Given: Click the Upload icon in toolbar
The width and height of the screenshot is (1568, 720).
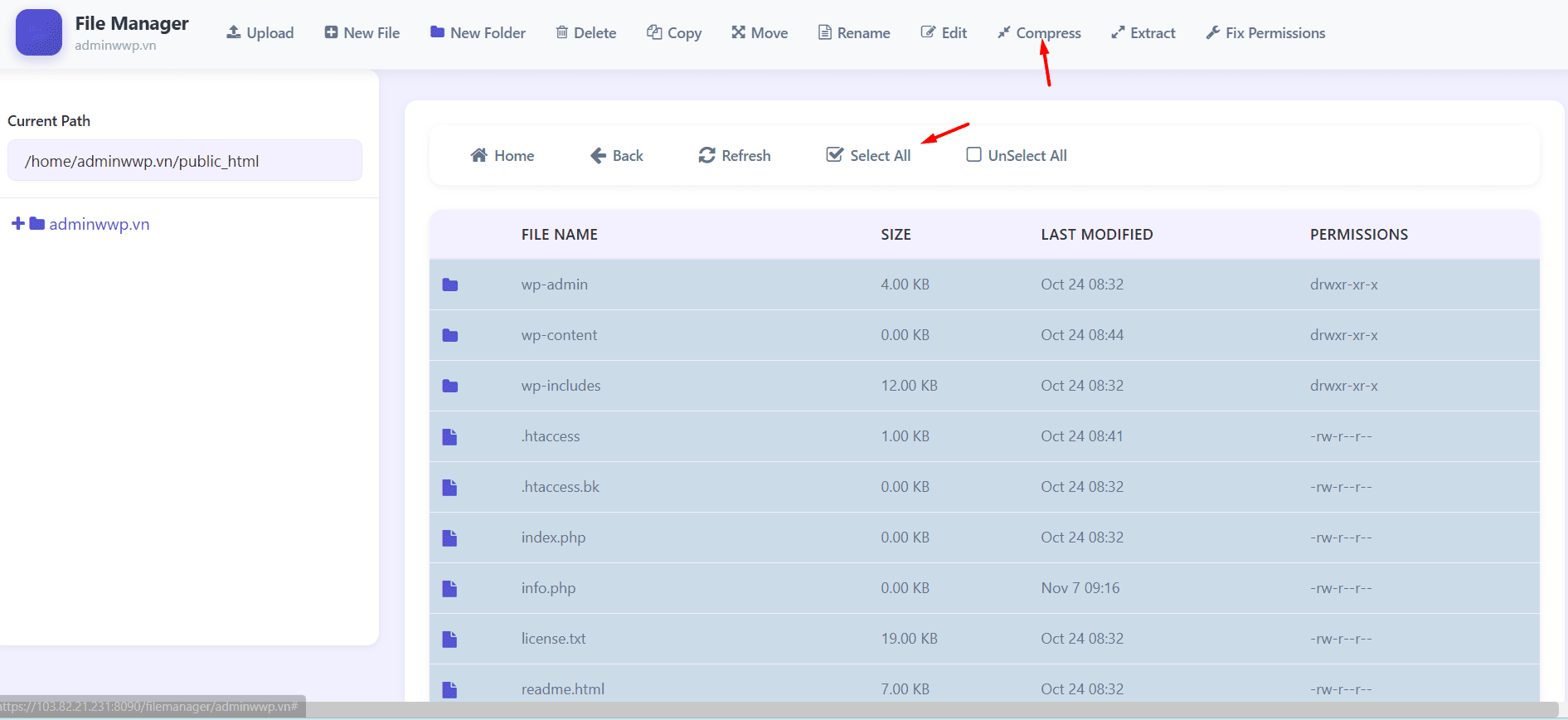Looking at the screenshot, I should tap(234, 32).
